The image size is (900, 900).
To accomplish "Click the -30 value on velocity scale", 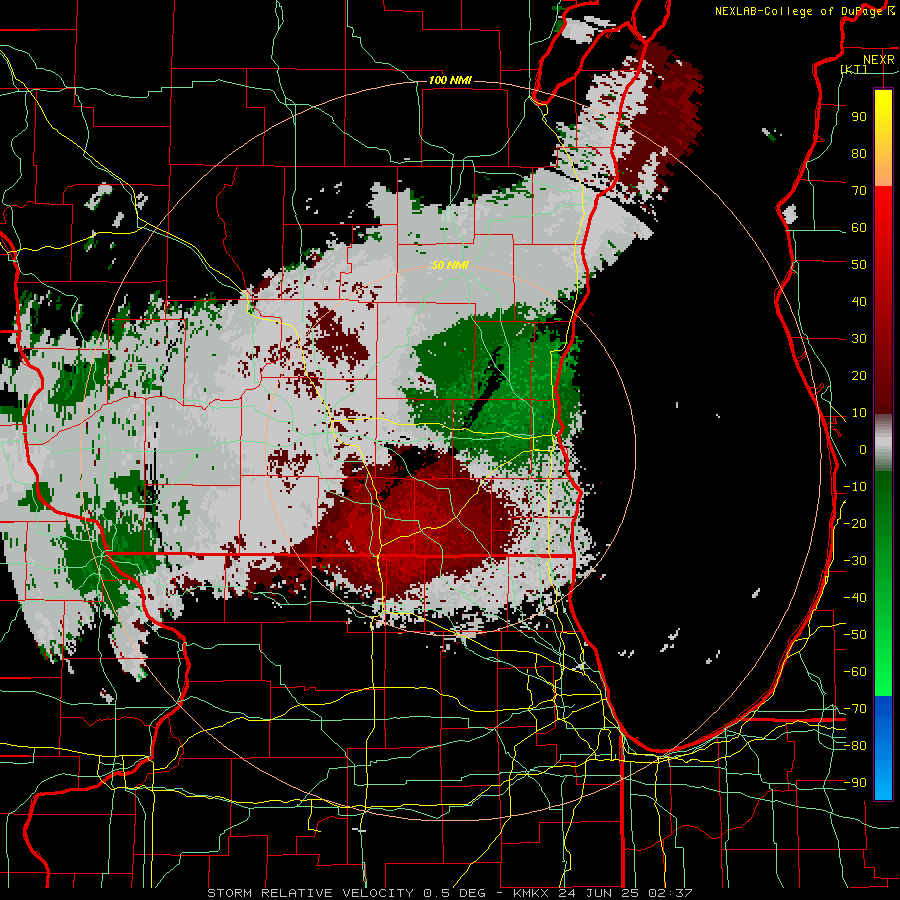I will (x=855, y=561).
